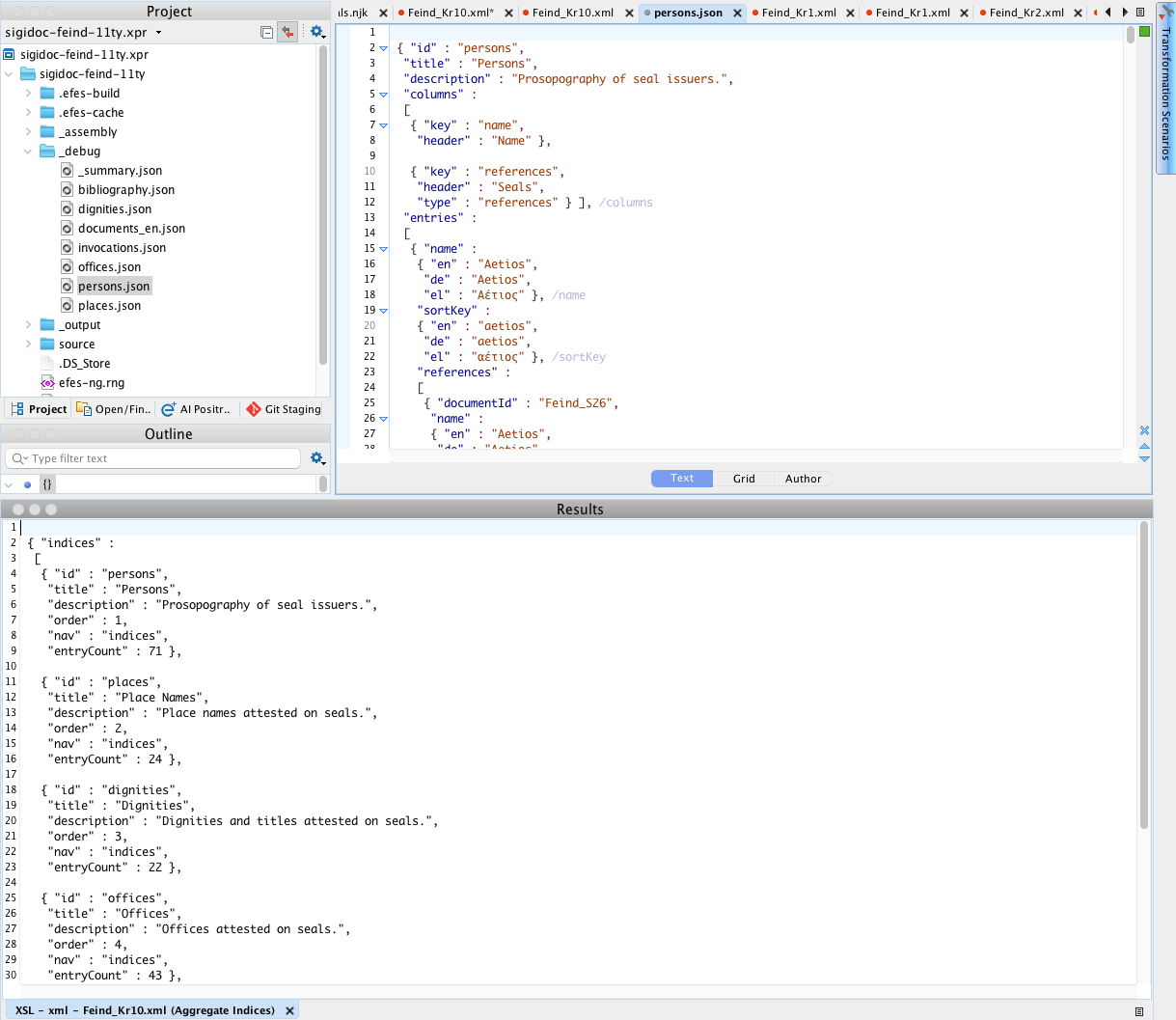Open places.json in the project tree
The width and height of the screenshot is (1176, 1020).
(109, 306)
